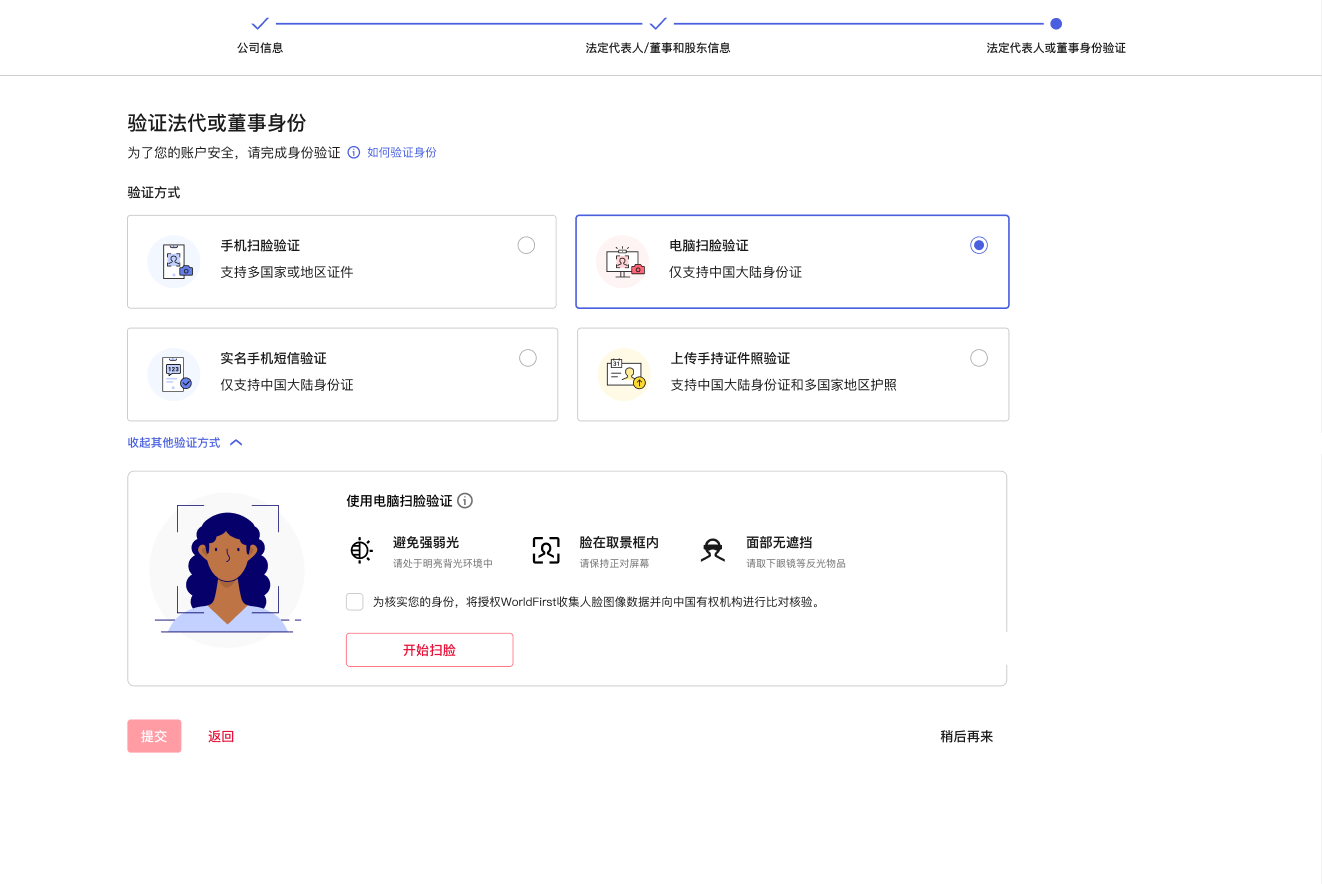Open the 法定代表人/董事和股东信息 step

[658, 47]
